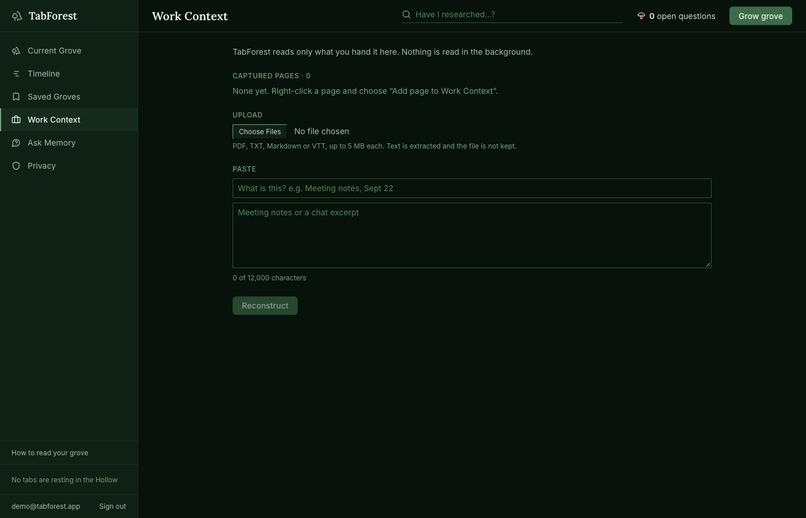Viewport: 806px width, 518px height.
Task: Click the Work Context page title
Action: (190, 16)
